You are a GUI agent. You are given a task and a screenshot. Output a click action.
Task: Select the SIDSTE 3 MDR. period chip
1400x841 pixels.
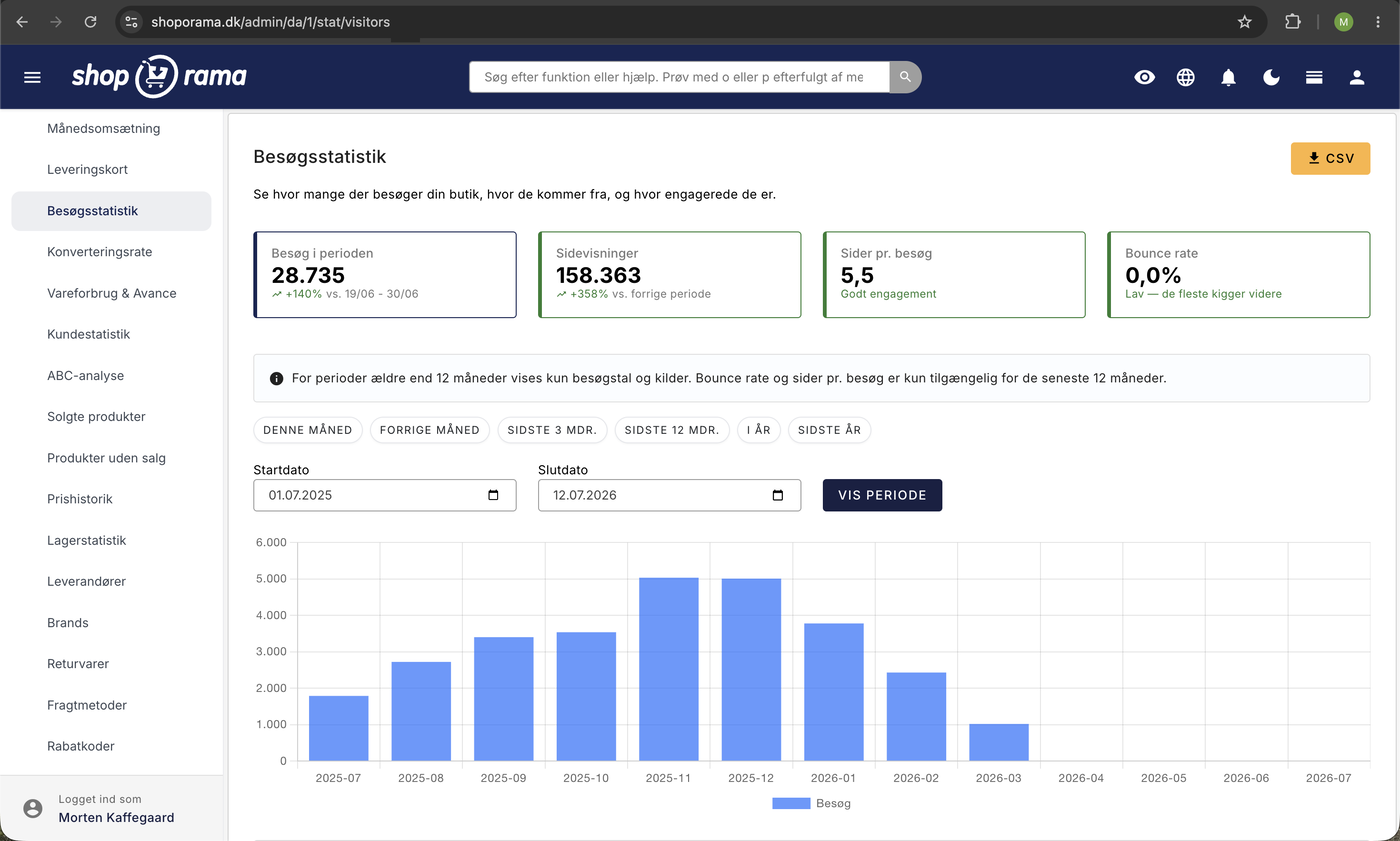552,430
